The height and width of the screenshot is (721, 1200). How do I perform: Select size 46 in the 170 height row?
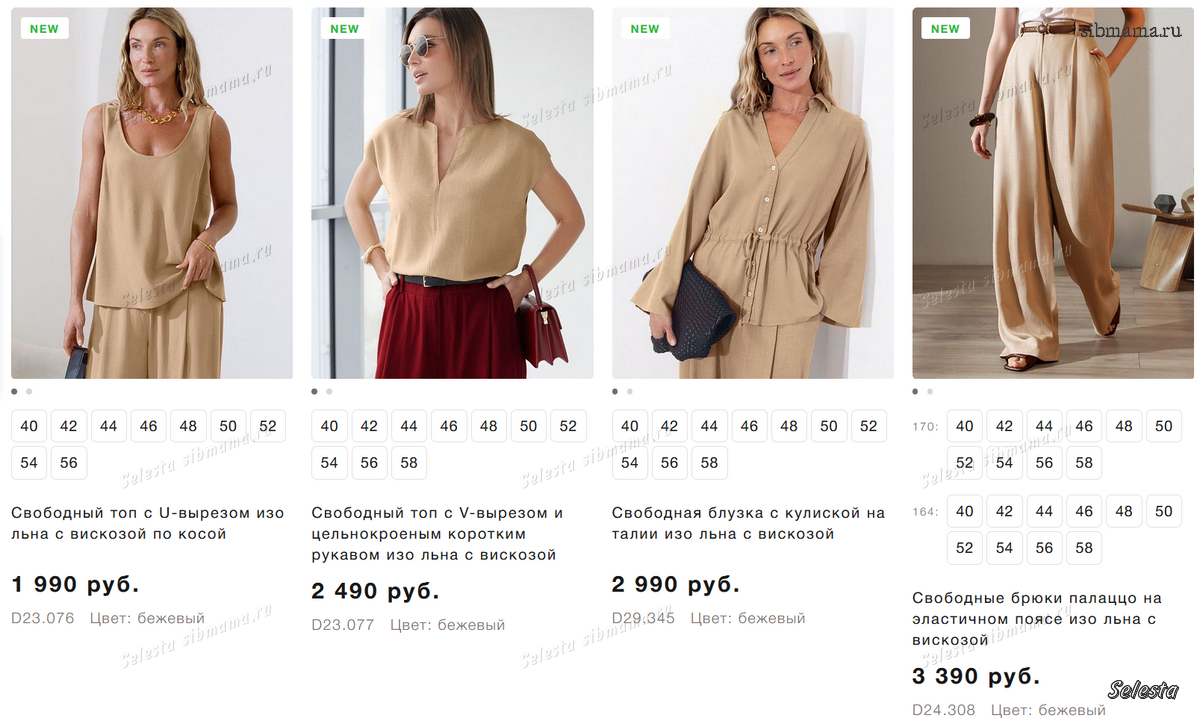[x=1084, y=426]
